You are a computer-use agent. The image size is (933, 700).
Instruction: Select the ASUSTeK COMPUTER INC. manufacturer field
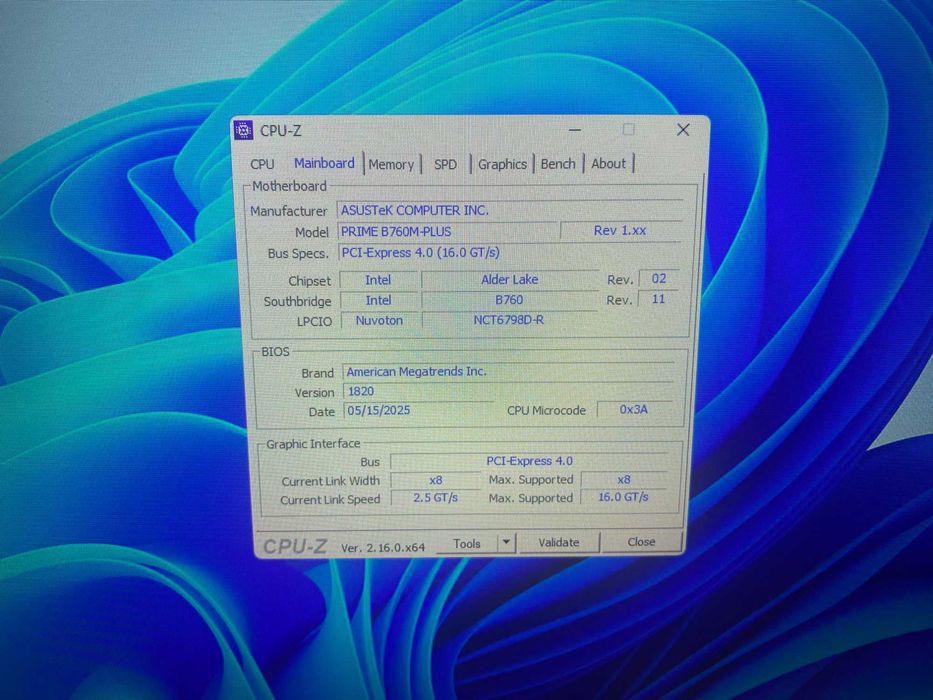click(509, 210)
